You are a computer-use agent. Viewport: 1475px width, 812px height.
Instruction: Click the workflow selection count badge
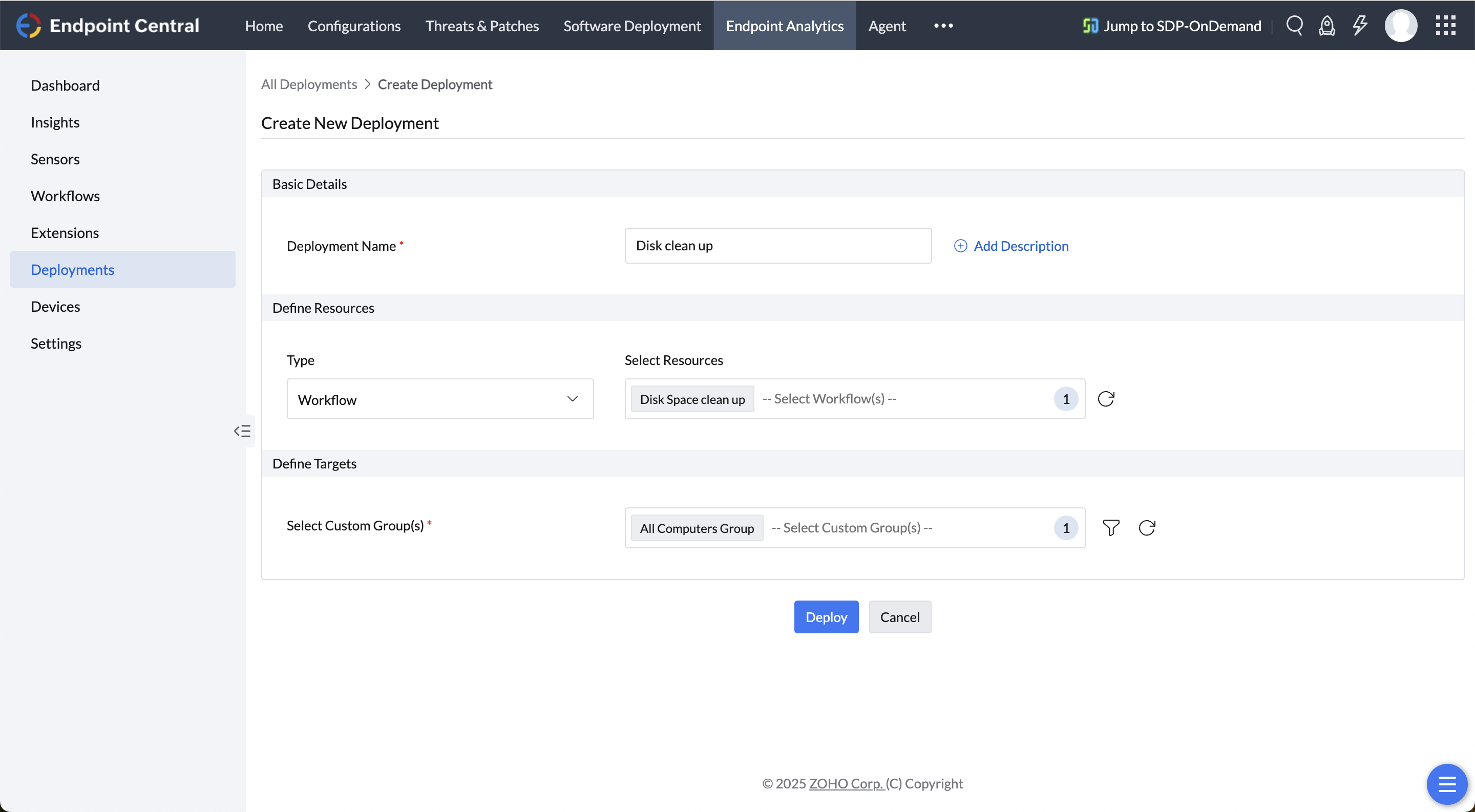click(1065, 399)
